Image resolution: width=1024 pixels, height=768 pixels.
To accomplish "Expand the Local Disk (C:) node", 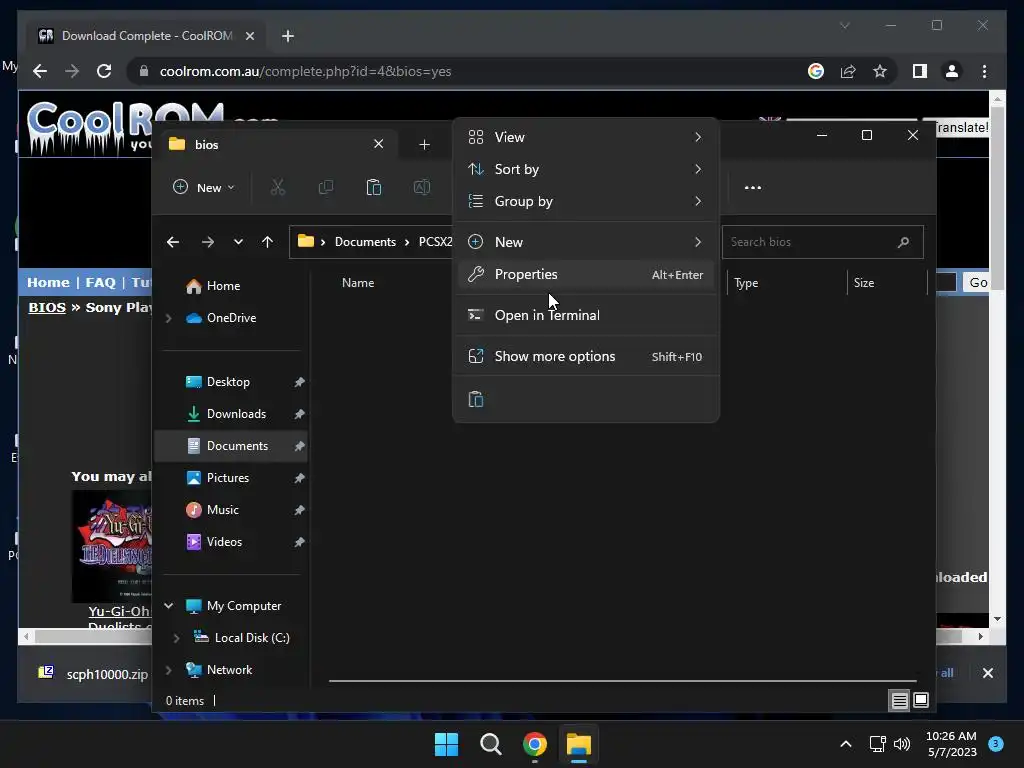I will (x=176, y=638).
